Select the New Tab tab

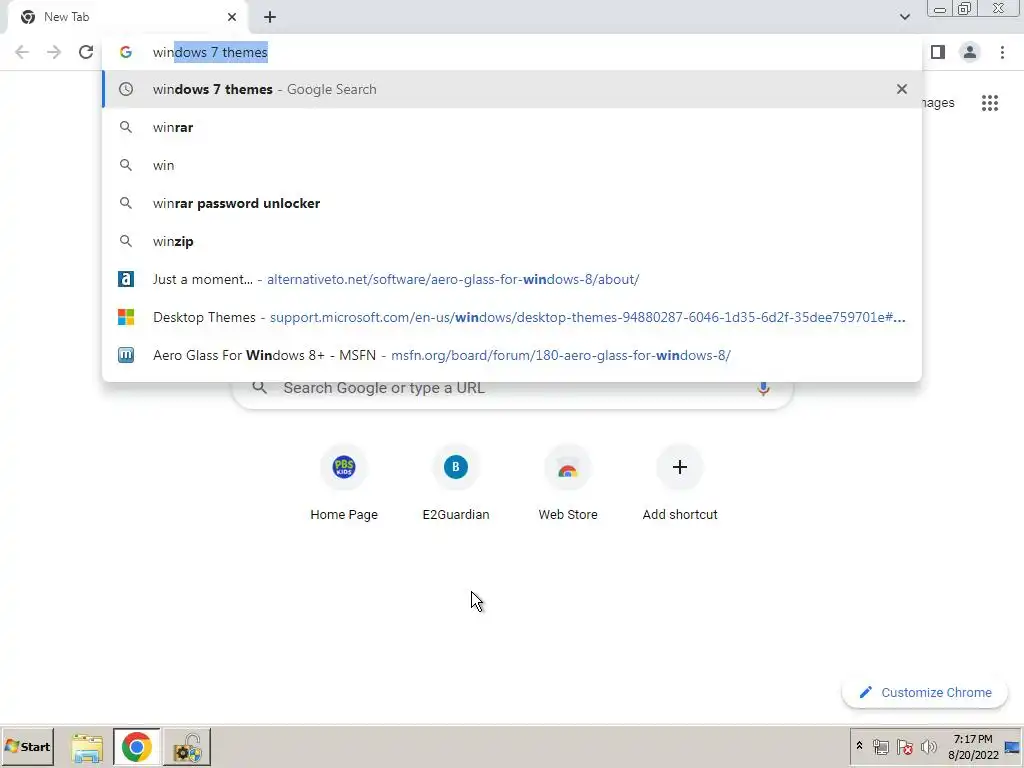[127, 17]
